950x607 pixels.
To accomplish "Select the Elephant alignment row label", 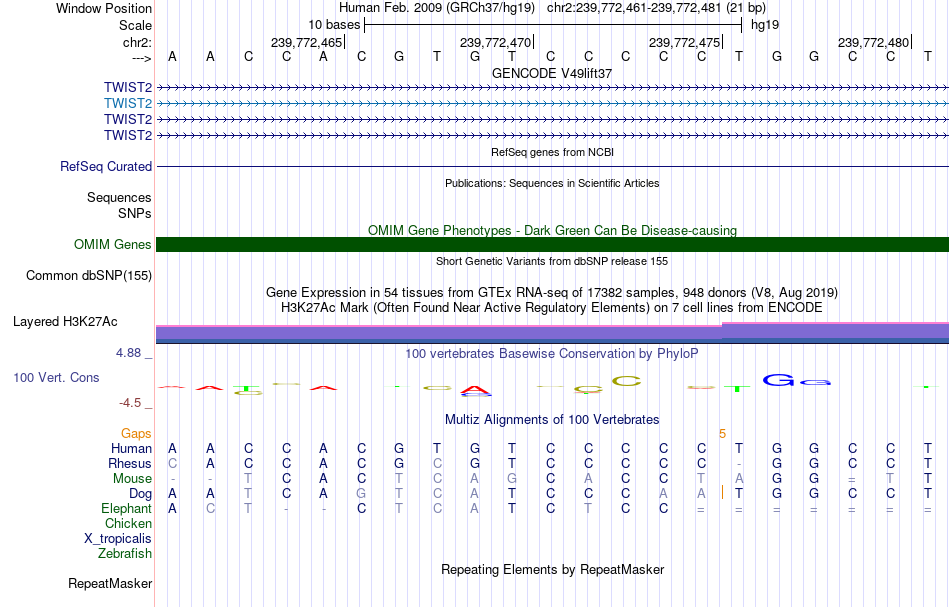I will point(127,509).
